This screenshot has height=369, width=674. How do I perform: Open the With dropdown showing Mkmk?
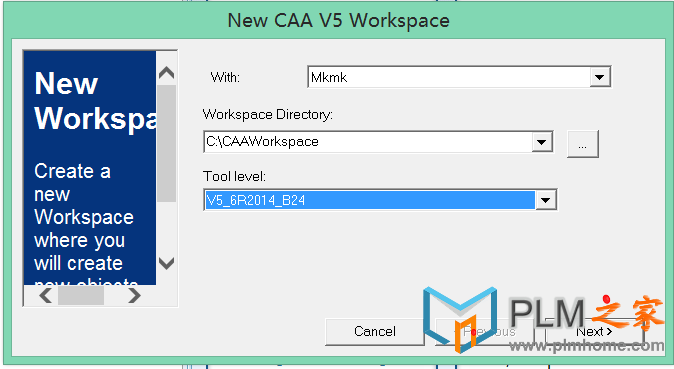point(600,77)
